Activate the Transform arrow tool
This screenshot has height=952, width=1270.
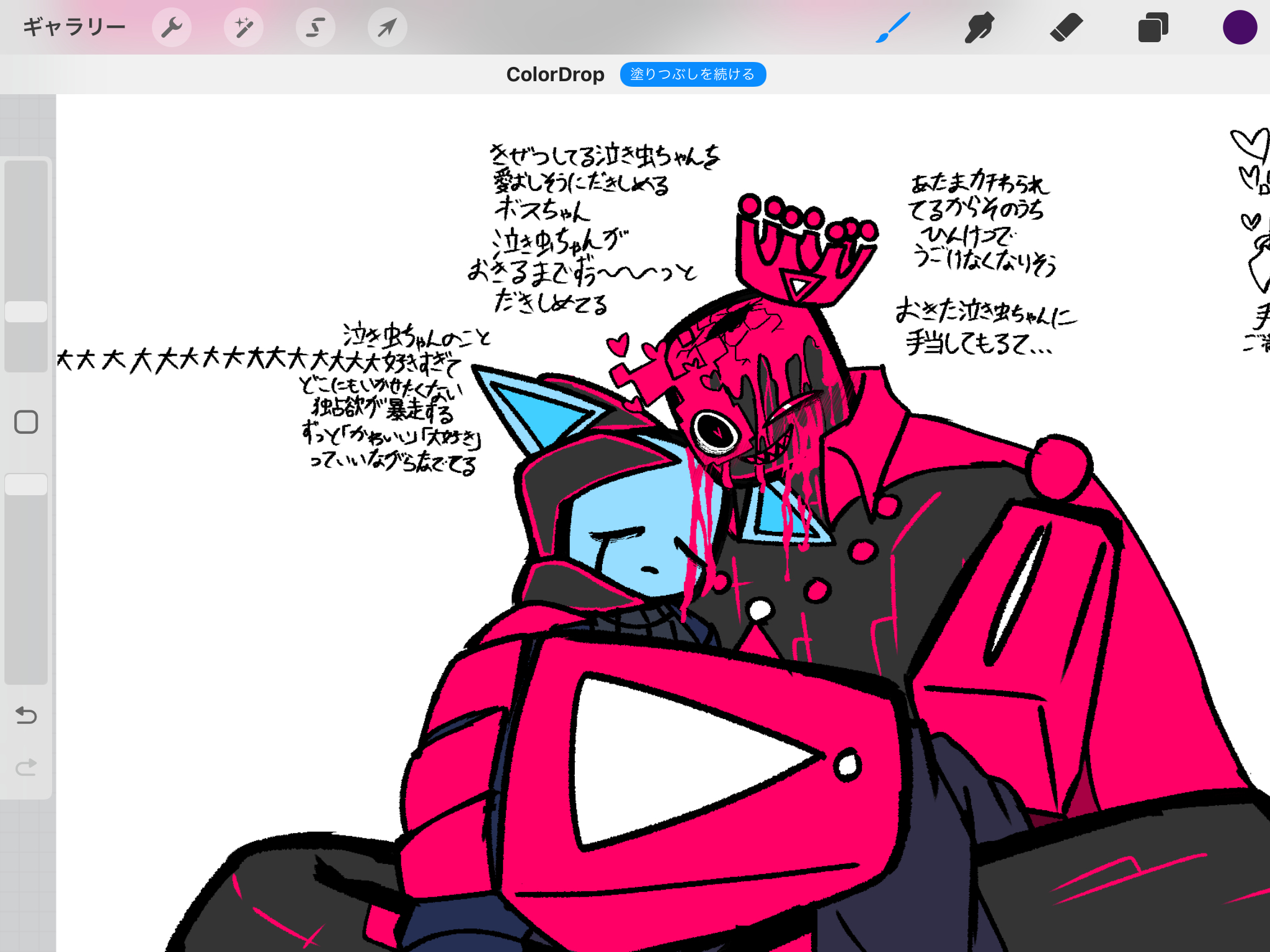click(388, 27)
